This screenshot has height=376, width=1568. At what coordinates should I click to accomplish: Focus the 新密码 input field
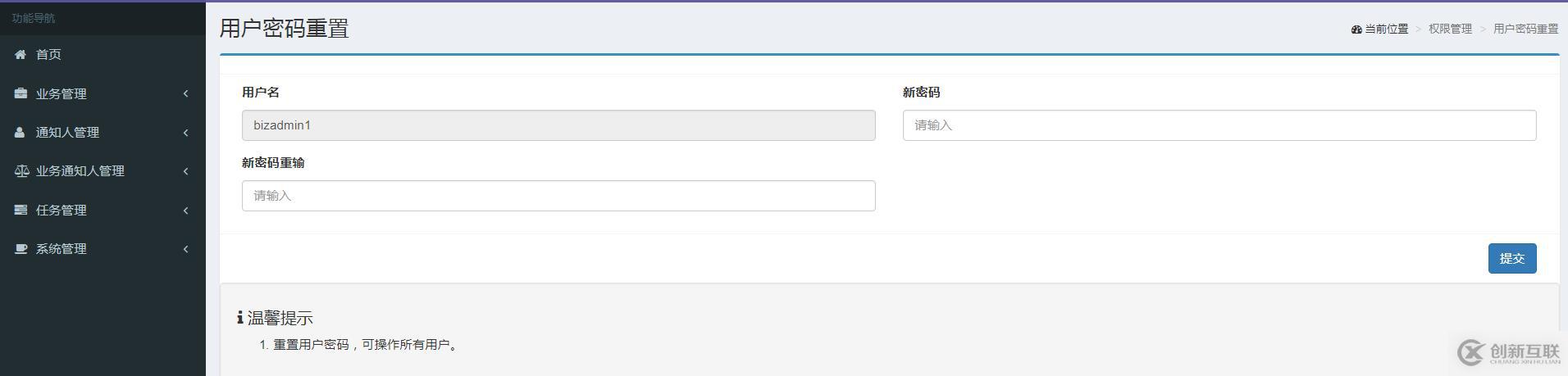point(1219,125)
